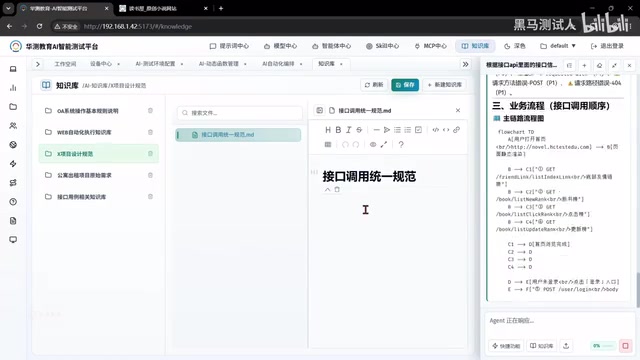Insert a task checklist in the editor
The image size is (640, 360).
(x=418, y=130)
